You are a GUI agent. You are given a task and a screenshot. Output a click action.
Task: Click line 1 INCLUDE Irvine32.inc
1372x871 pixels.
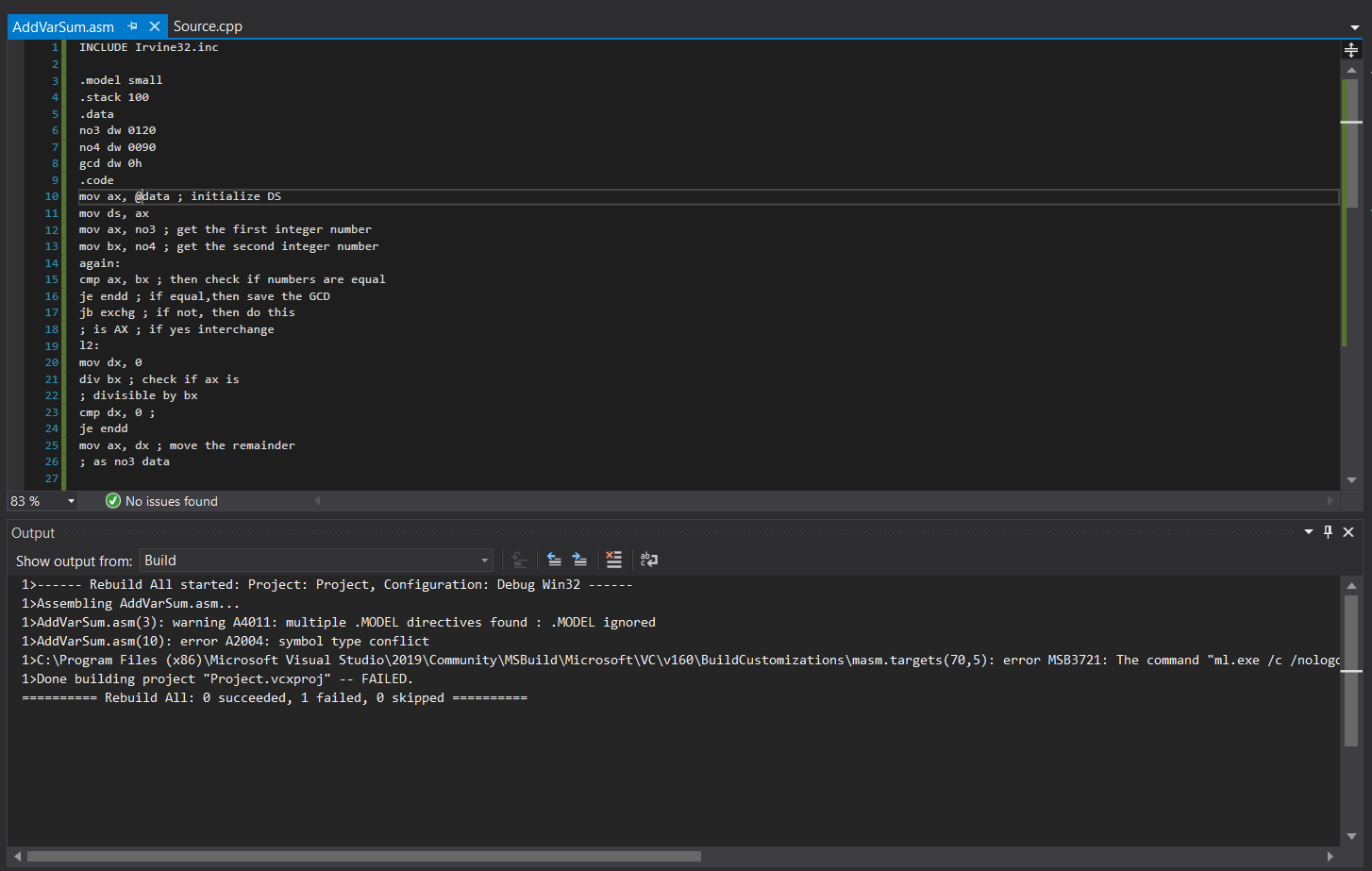pos(149,47)
